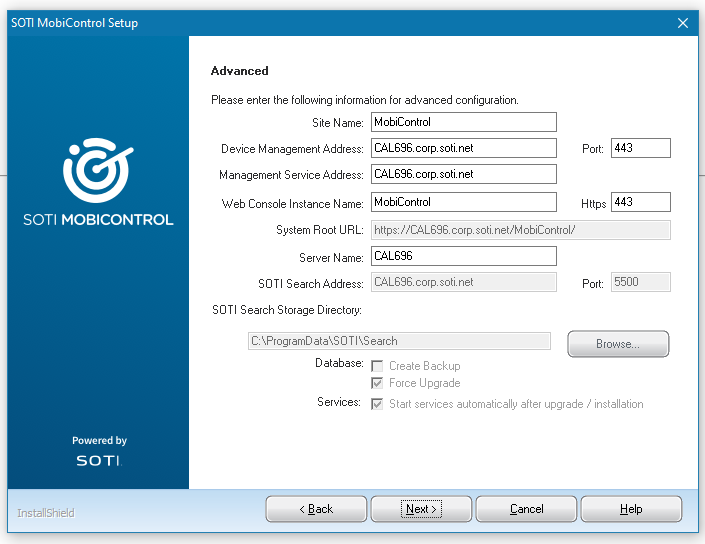The image size is (705, 544).
Task: Click the 'Please enter the following information' instruction text
Action: tap(365, 100)
